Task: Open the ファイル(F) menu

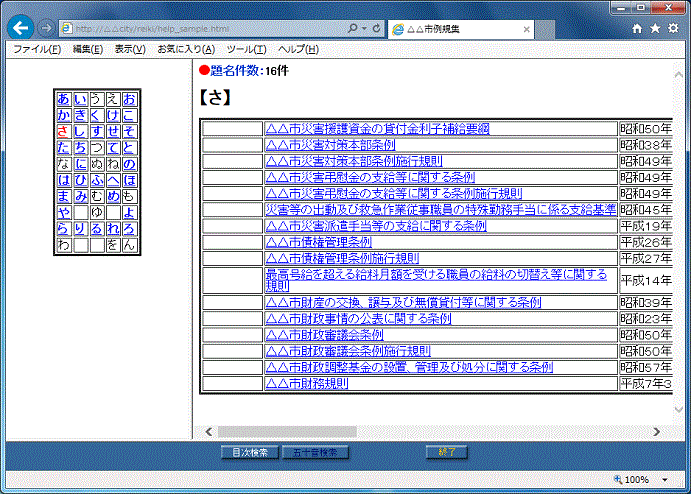Action: 36,49
